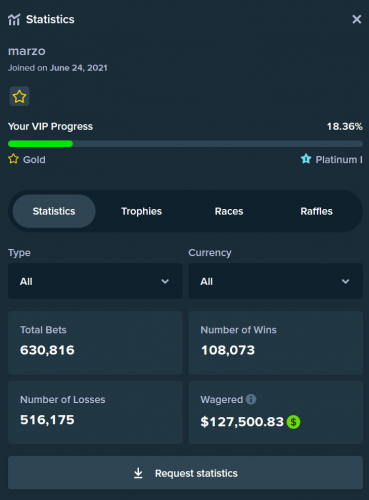Click the Platinum I star icon
369x500 pixels.
(x=306, y=159)
